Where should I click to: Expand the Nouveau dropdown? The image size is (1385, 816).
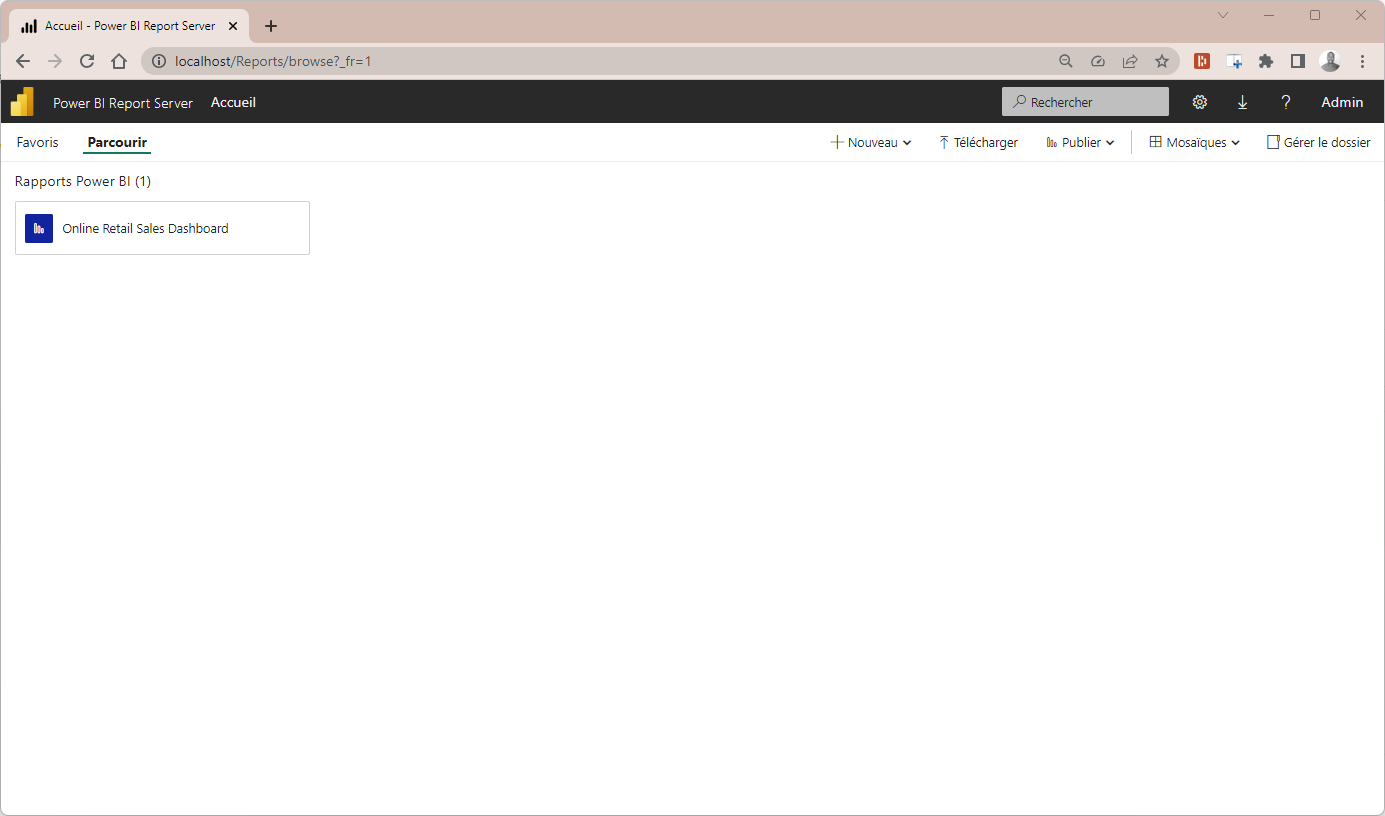point(871,143)
